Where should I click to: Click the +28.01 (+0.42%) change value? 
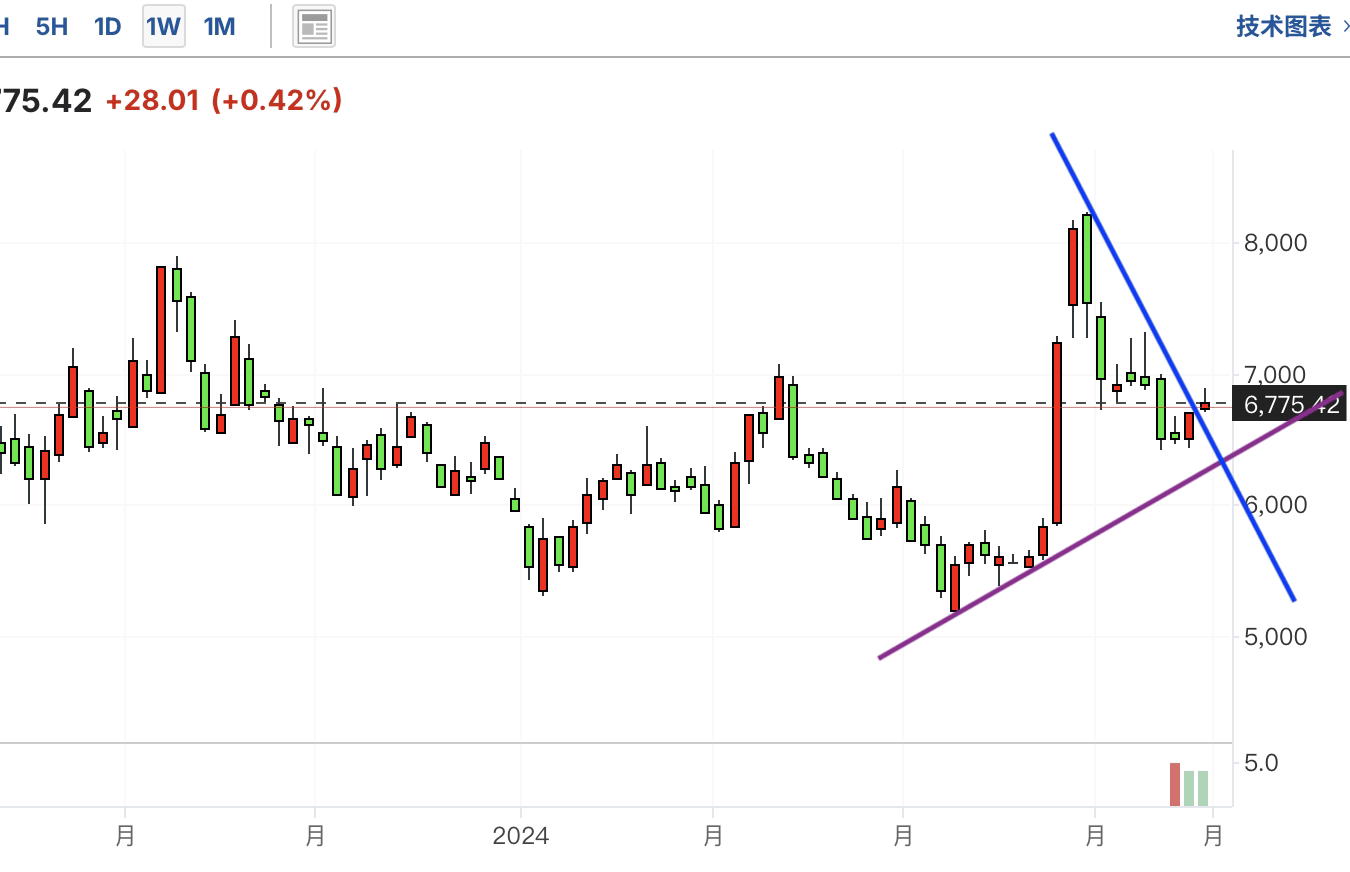tap(224, 100)
